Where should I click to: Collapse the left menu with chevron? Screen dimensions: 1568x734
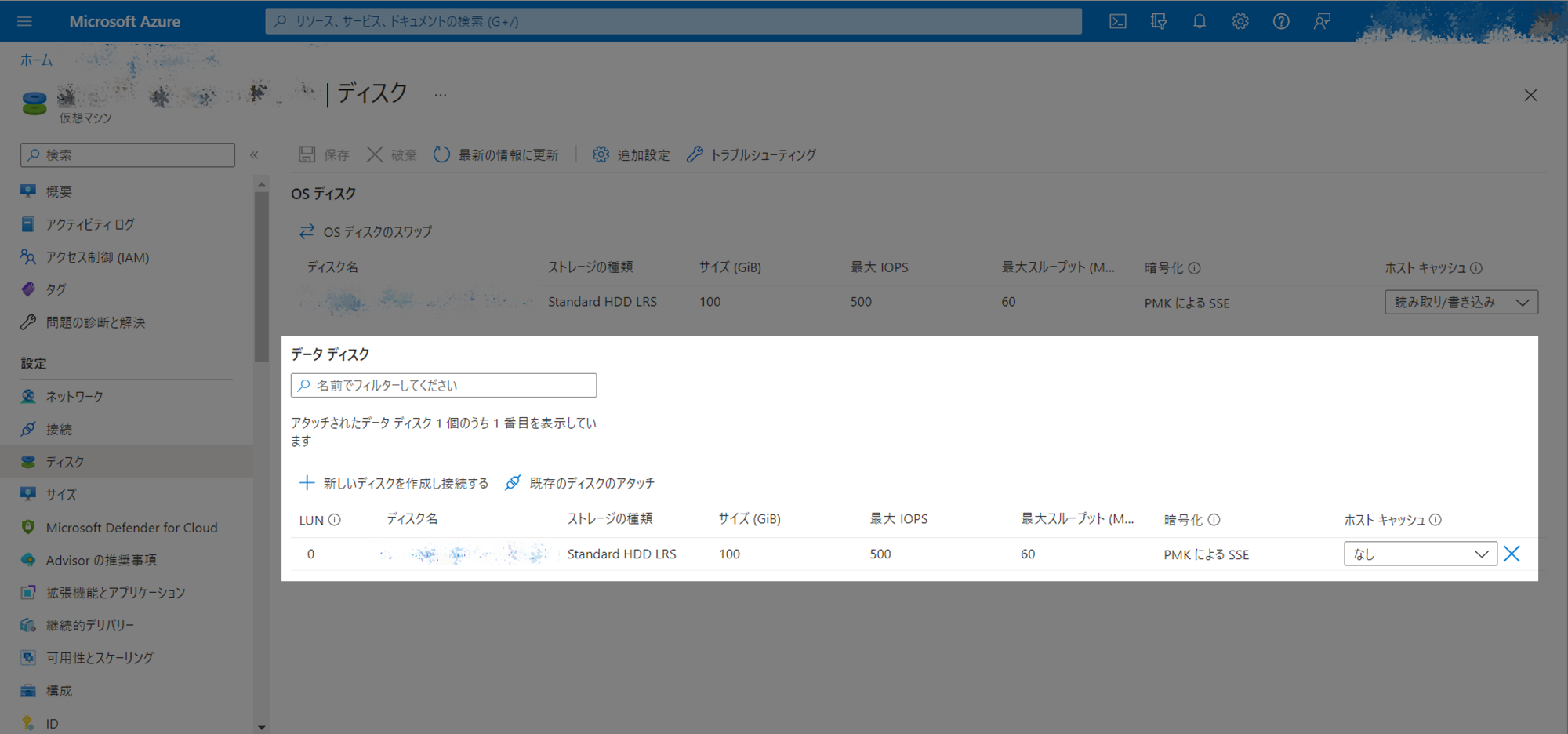(254, 154)
